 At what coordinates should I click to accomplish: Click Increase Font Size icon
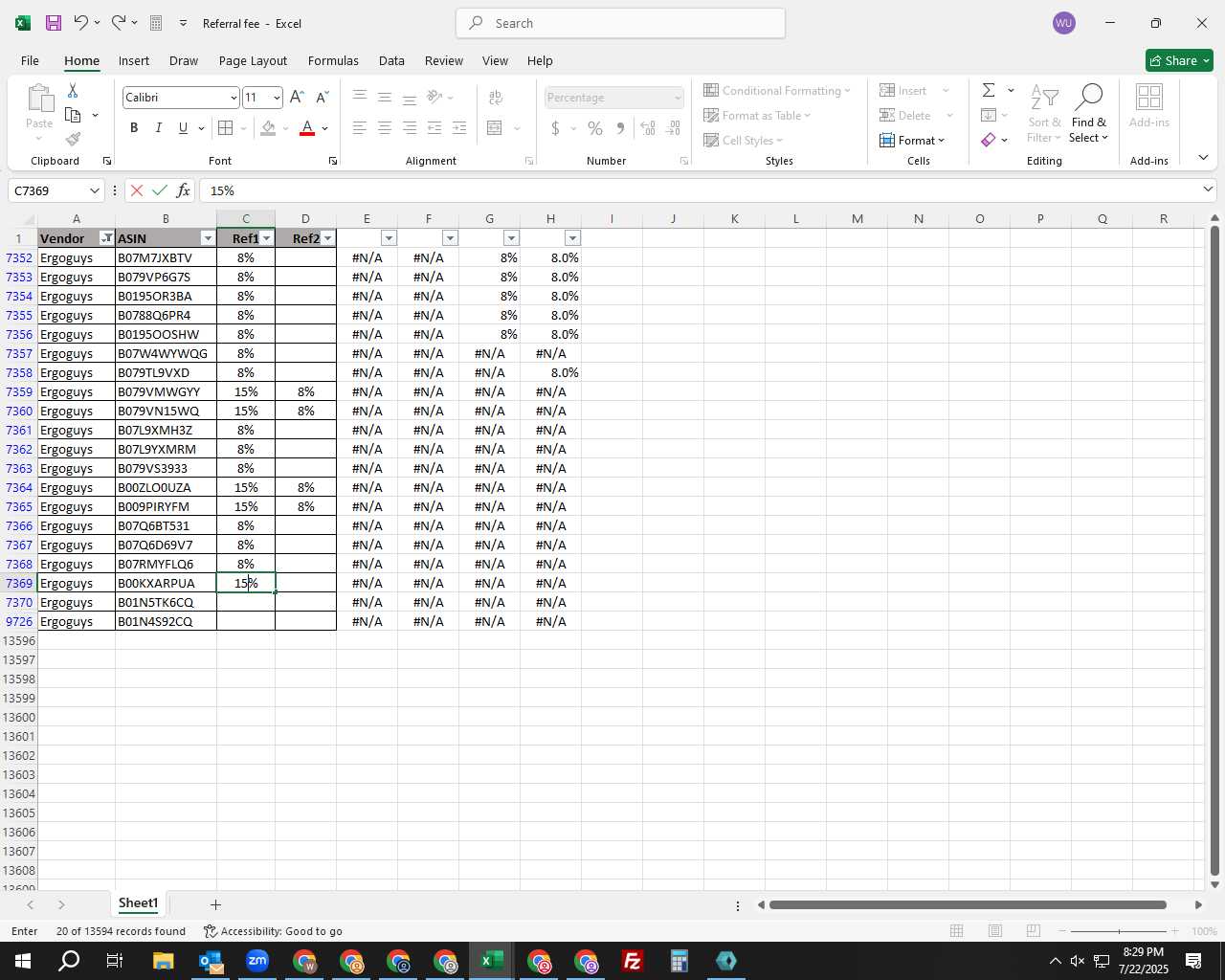coord(297,97)
